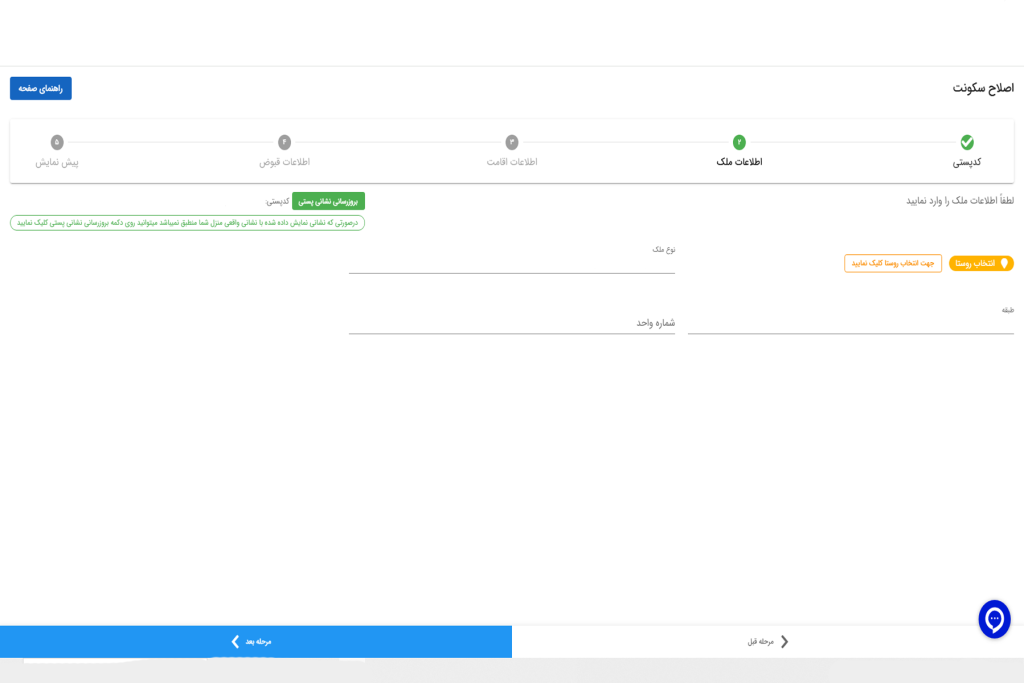This screenshot has width=1024, height=683.
Task: Click the chevron arrow beside مرحله بعد
Action: [x=235, y=641]
